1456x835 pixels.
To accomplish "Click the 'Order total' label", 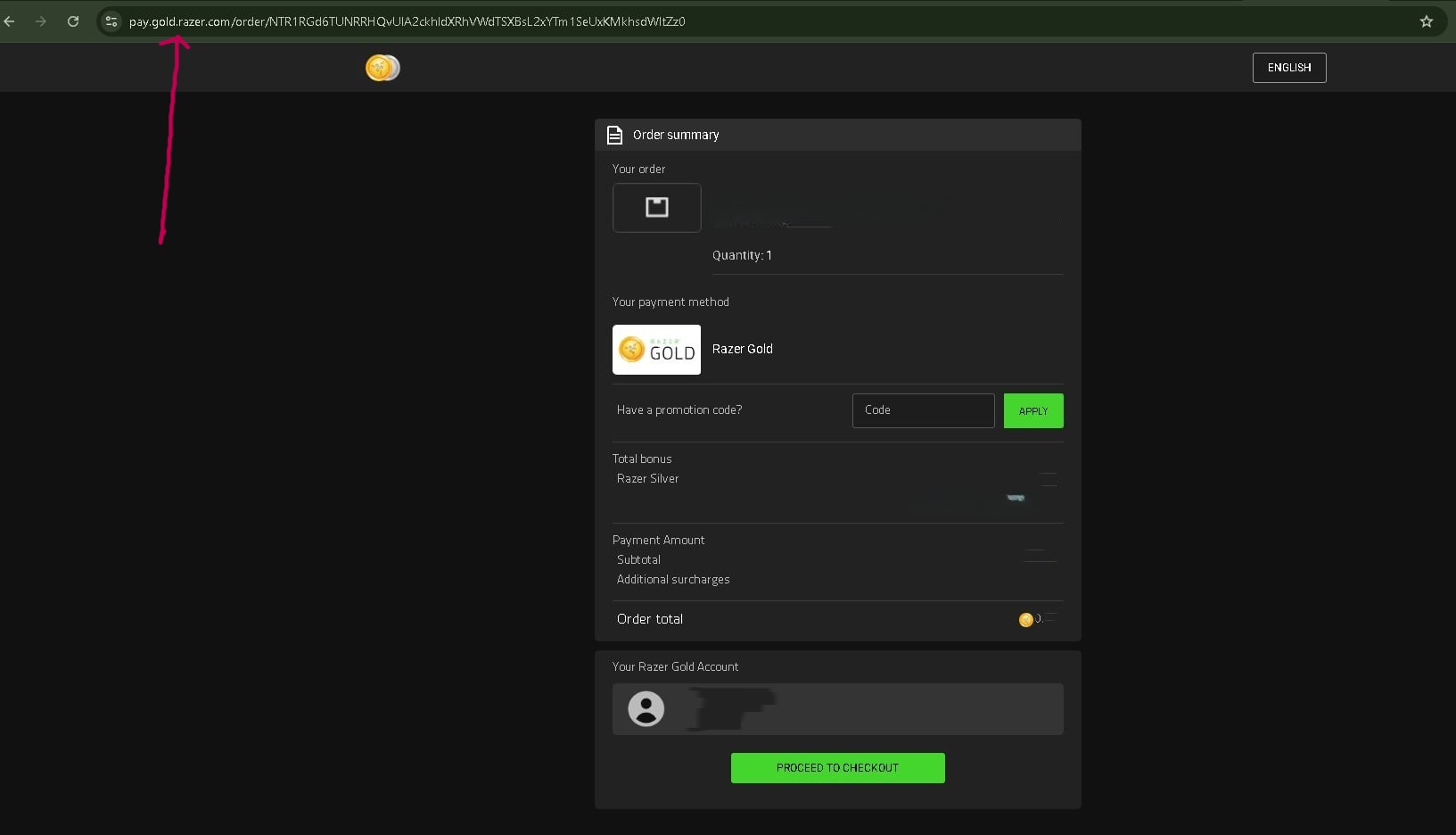I will tap(650, 619).
